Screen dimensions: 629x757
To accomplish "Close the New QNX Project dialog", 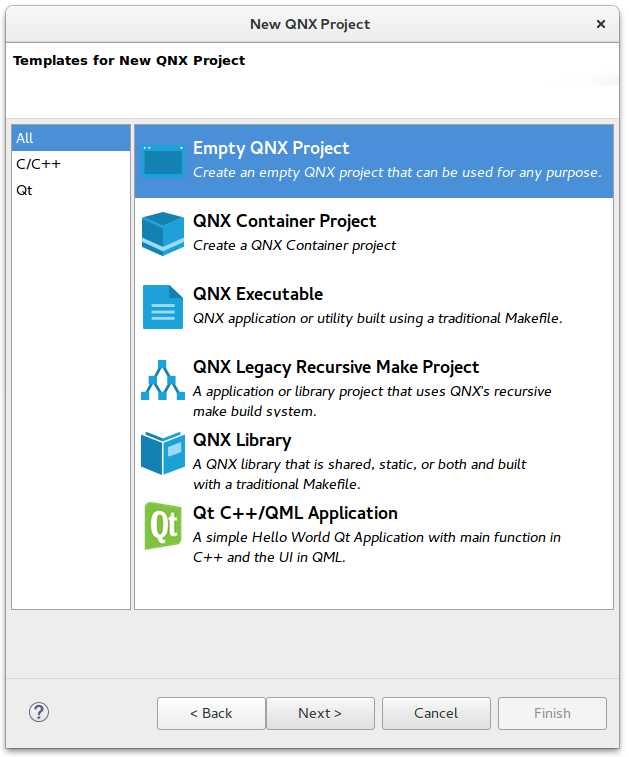I will coord(601,24).
